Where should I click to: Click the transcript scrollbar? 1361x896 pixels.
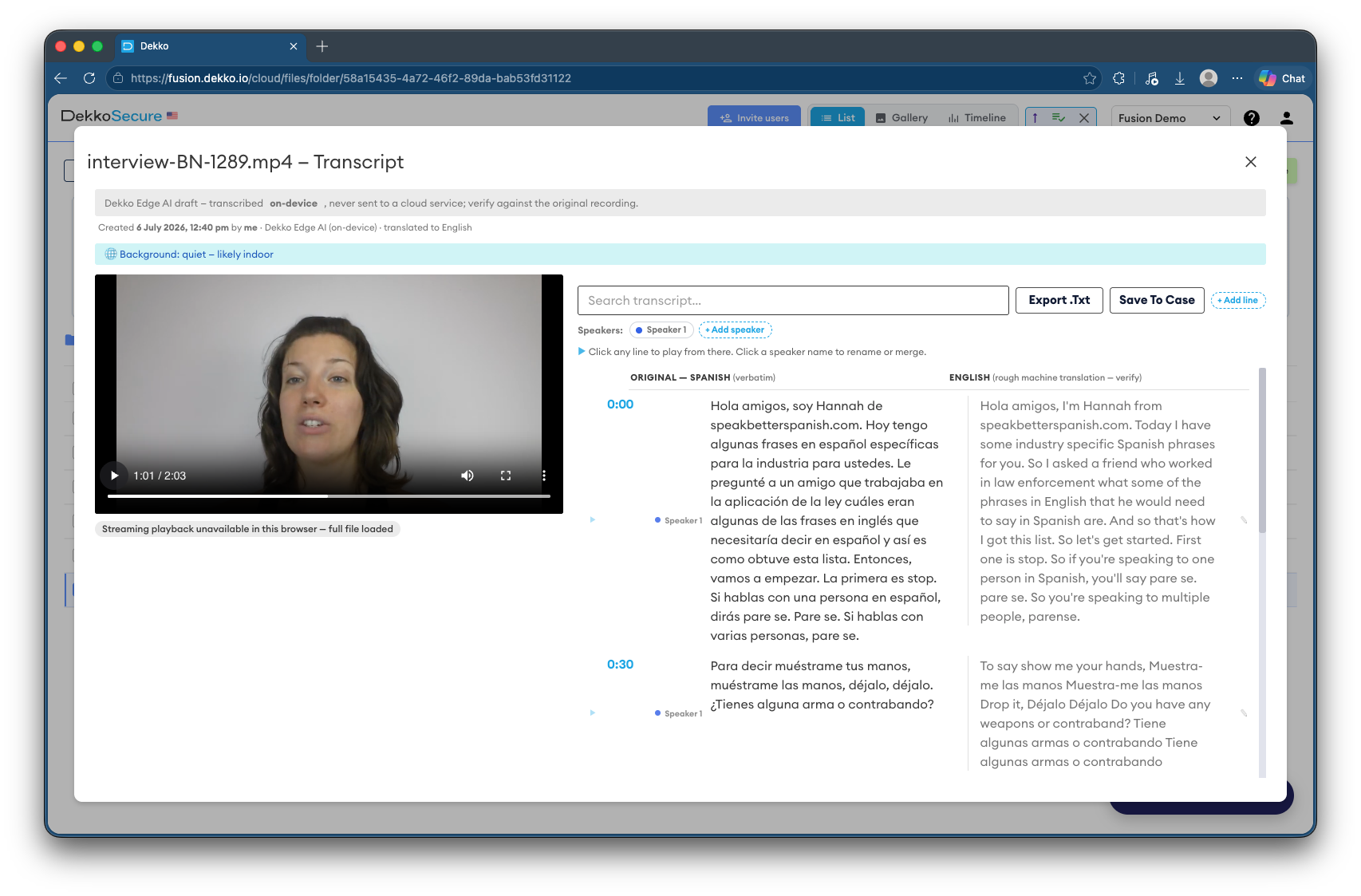coord(1262,451)
